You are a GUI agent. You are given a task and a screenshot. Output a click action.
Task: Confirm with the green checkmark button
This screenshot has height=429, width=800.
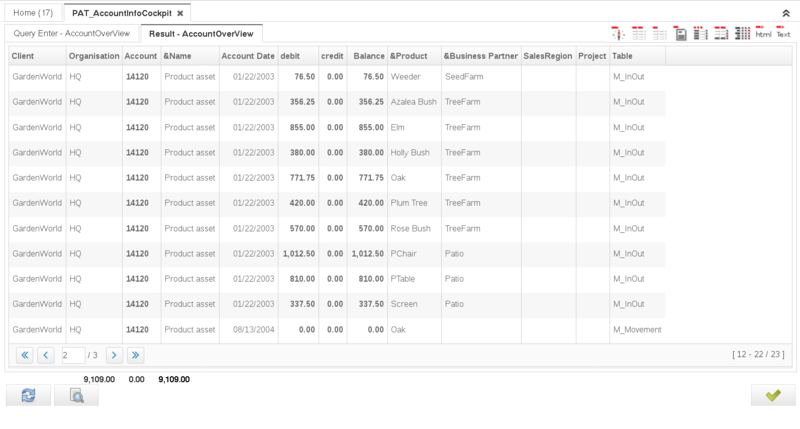click(772, 395)
